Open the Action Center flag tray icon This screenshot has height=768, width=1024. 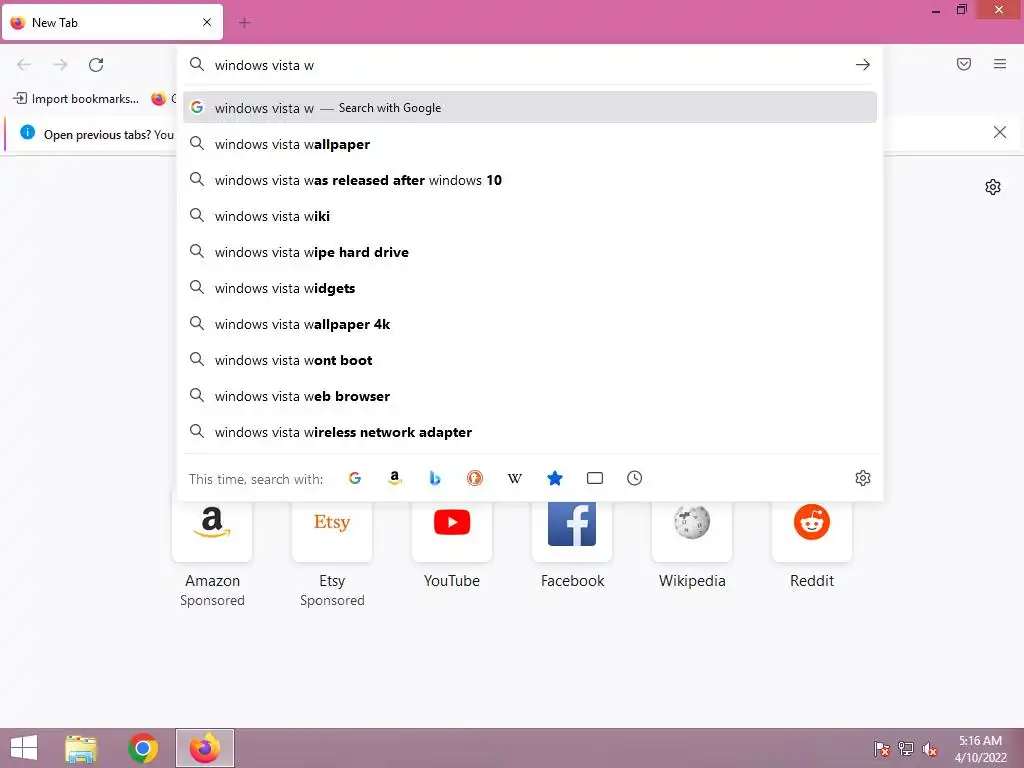click(882, 748)
